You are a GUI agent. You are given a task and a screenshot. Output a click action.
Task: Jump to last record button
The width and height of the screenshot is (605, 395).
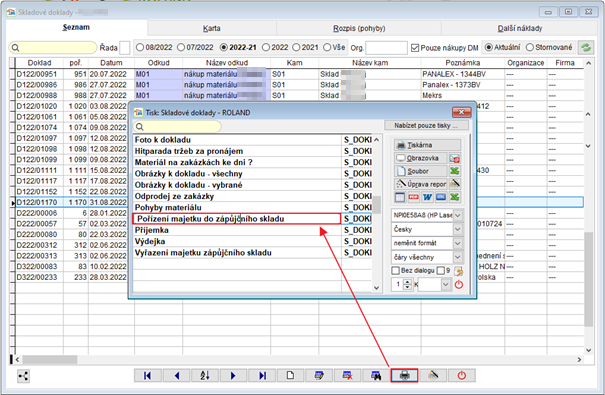(262, 375)
